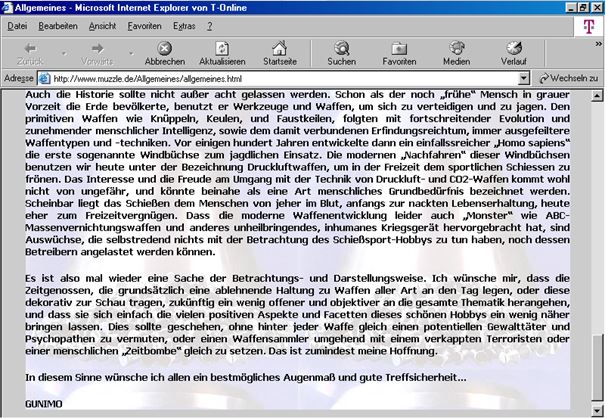The height and width of the screenshot is (418, 606).
Task: Open the Ansicht menu
Action: tap(102, 25)
